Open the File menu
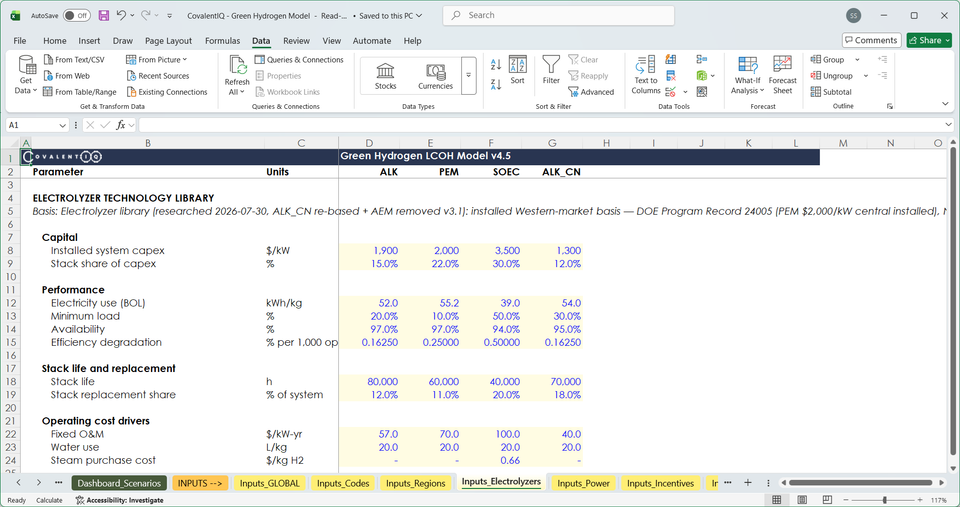The image size is (960, 507). click(20, 40)
